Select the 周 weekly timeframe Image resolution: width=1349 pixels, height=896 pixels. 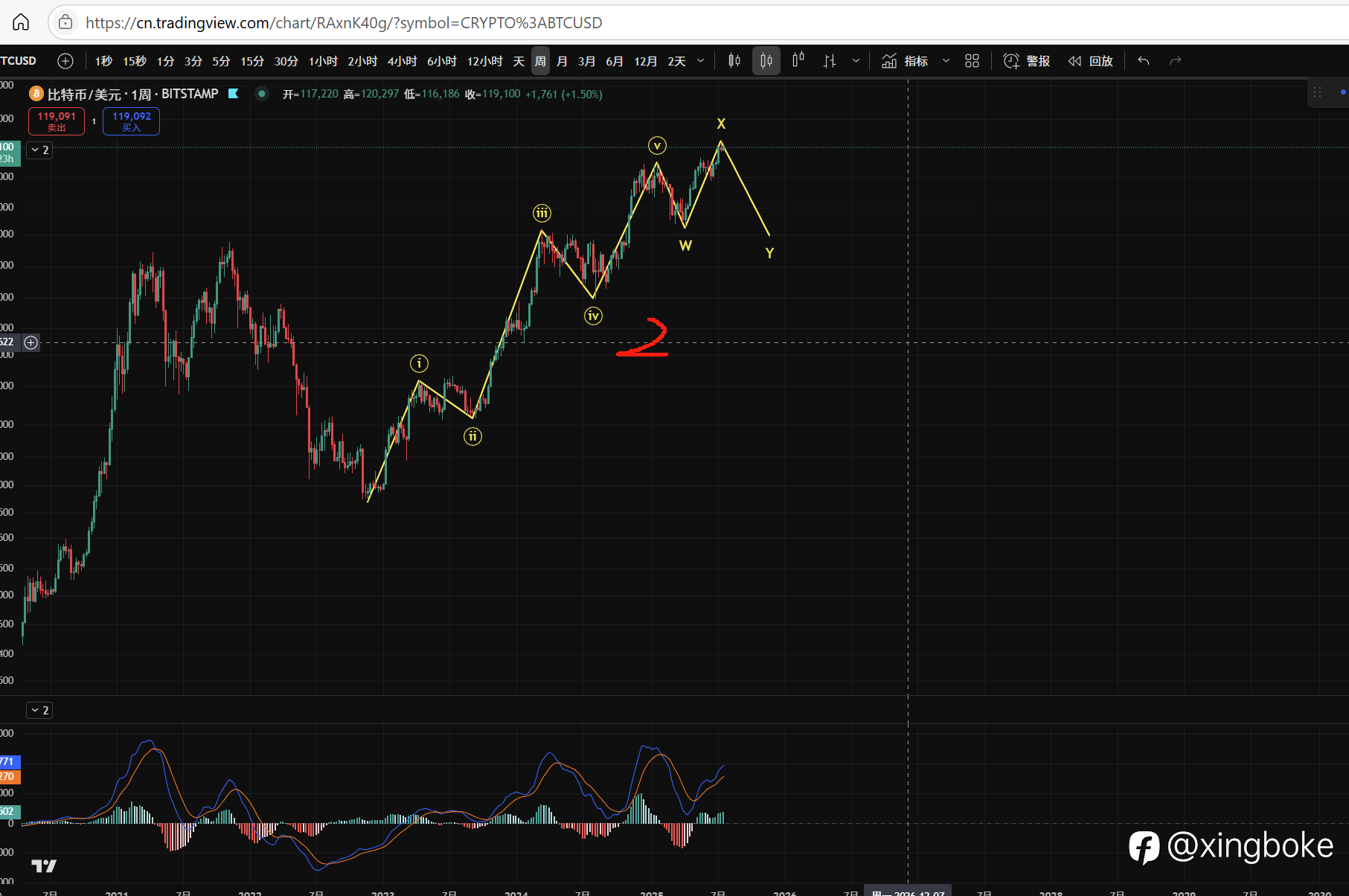(540, 61)
